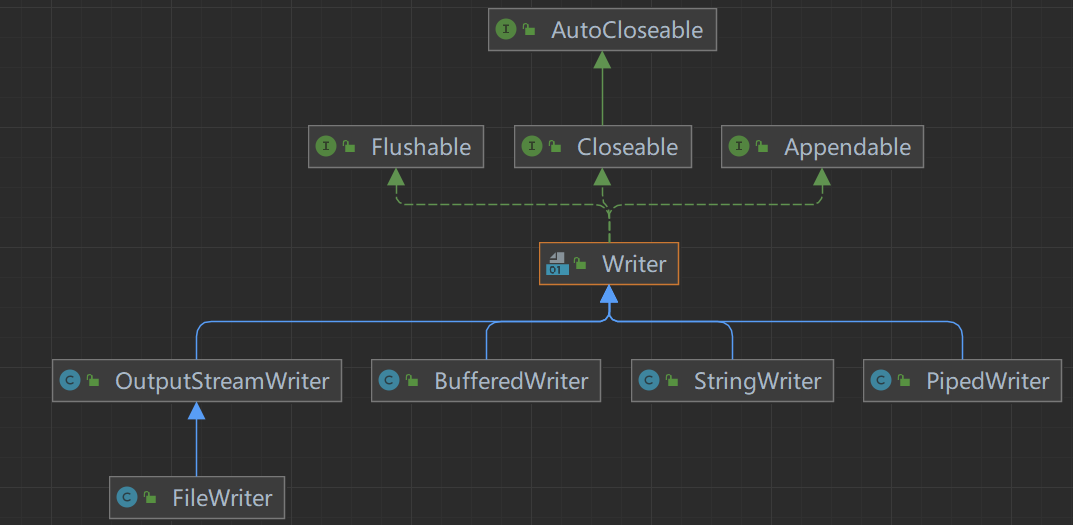The height and width of the screenshot is (525, 1073).
Task: Select the Flushable node label
Action: point(420,147)
